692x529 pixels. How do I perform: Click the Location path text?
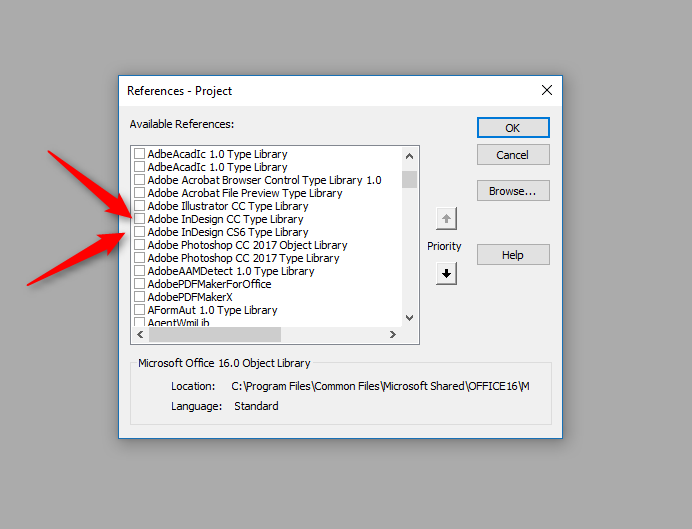point(380,386)
